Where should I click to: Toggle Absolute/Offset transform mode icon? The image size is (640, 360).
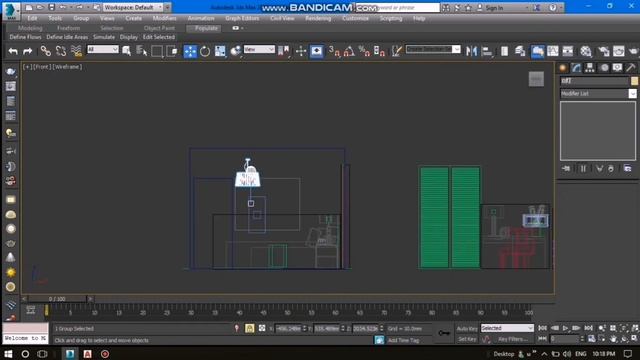coord(262,328)
